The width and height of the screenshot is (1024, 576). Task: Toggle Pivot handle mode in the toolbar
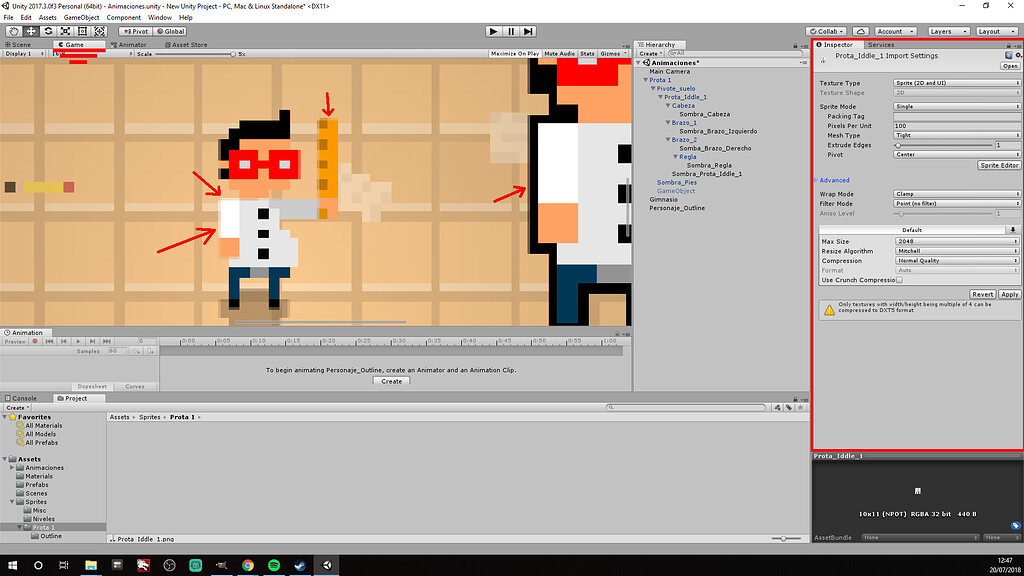coord(137,31)
